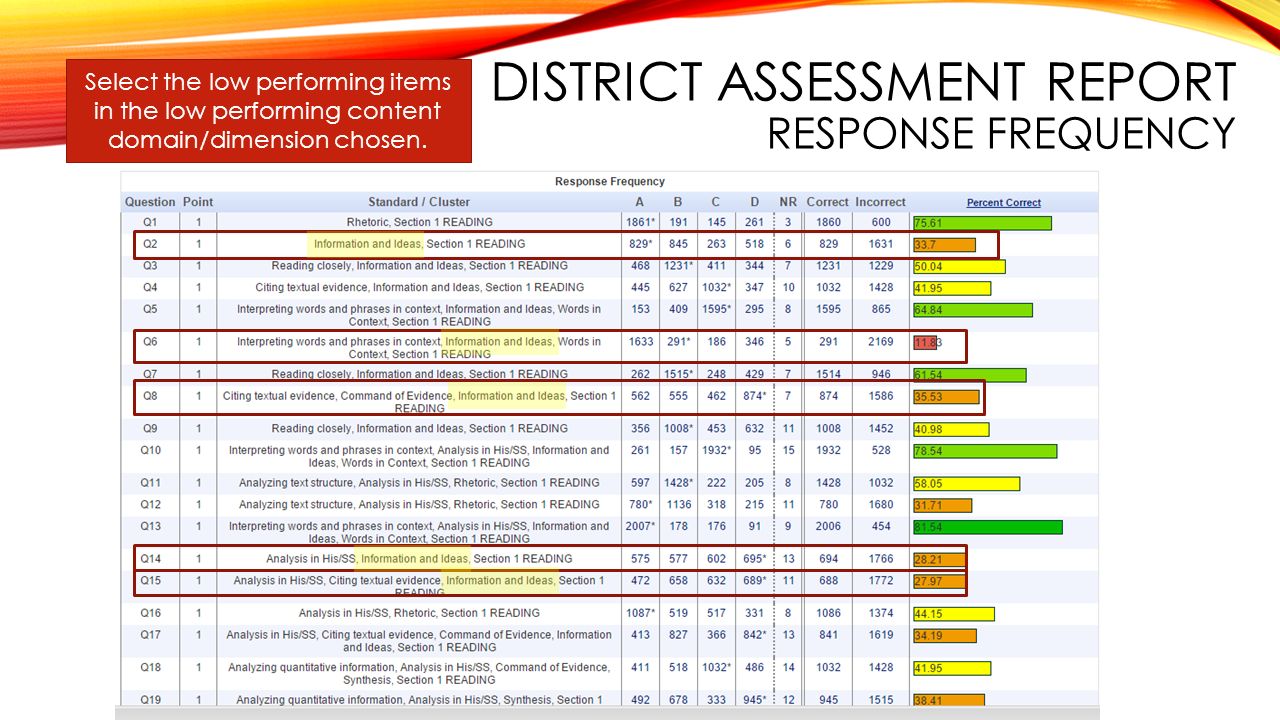Select the 78.54 percent bar for Q10

click(x=985, y=451)
